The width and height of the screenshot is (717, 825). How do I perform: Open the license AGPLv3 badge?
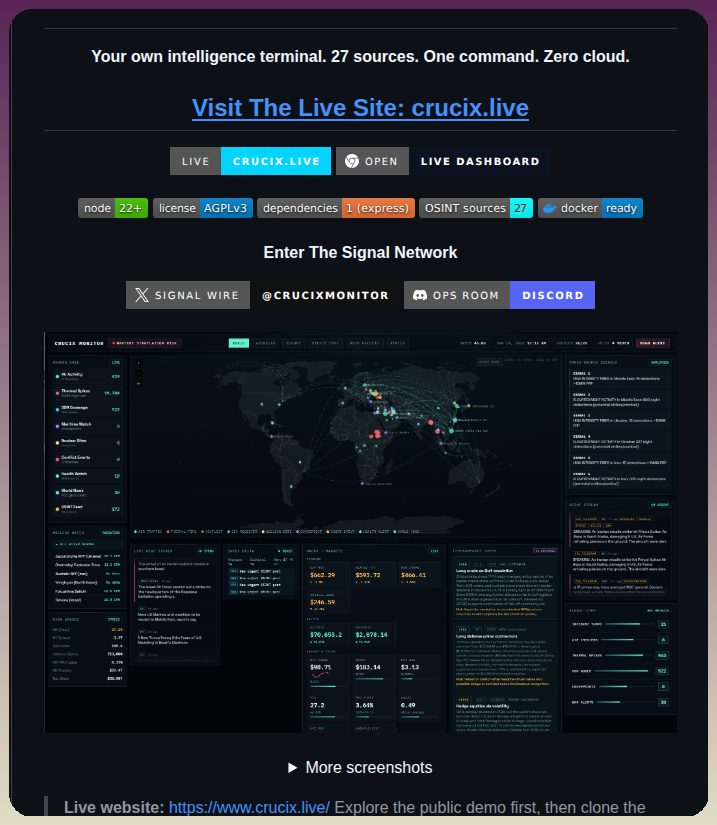tap(203, 208)
